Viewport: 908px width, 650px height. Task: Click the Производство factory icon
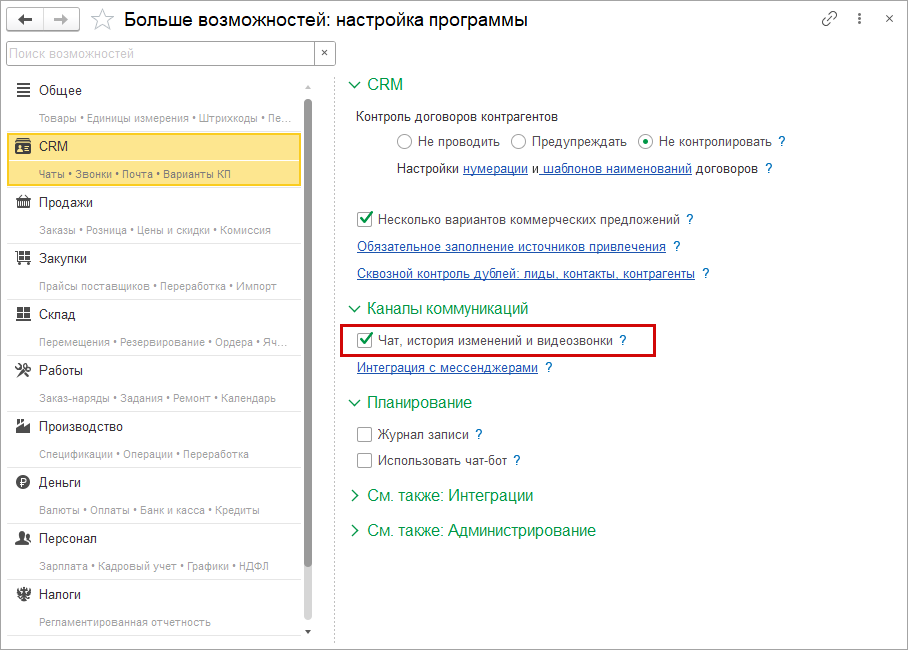point(23,426)
